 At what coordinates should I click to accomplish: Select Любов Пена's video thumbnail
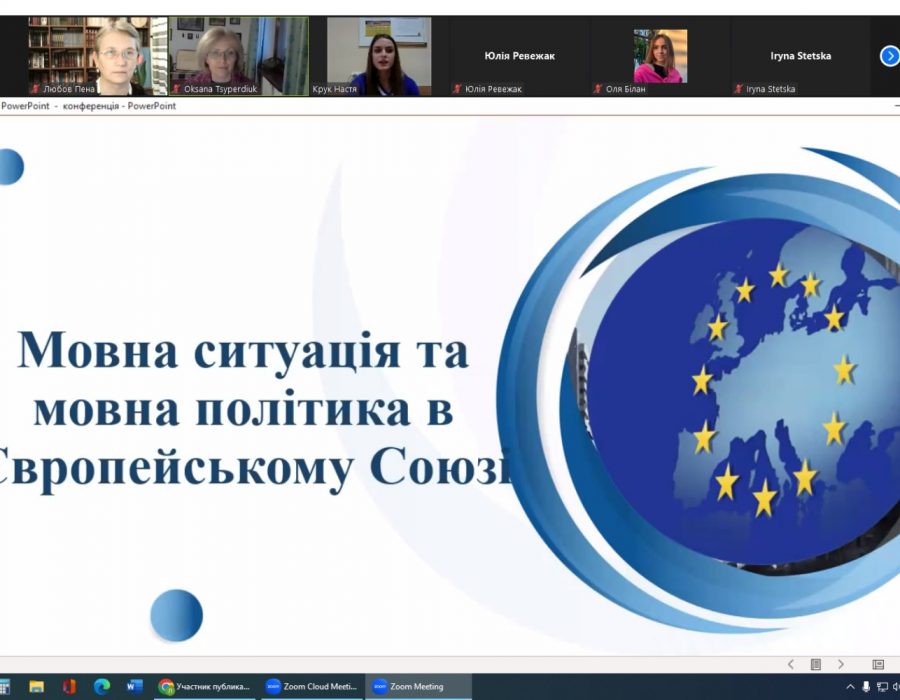pos(97,56)
